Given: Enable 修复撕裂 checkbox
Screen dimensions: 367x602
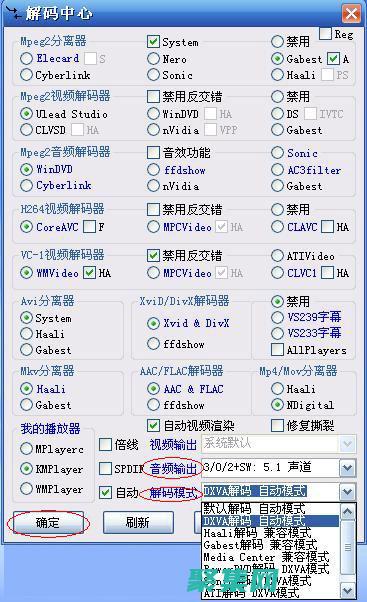Looking at the screenshot, I should point(277,425).
